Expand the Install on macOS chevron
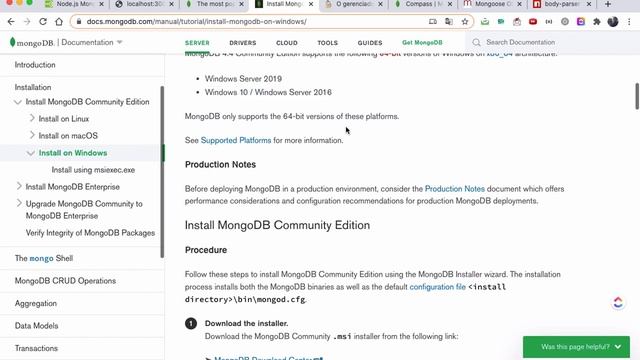 pos(32,135)
